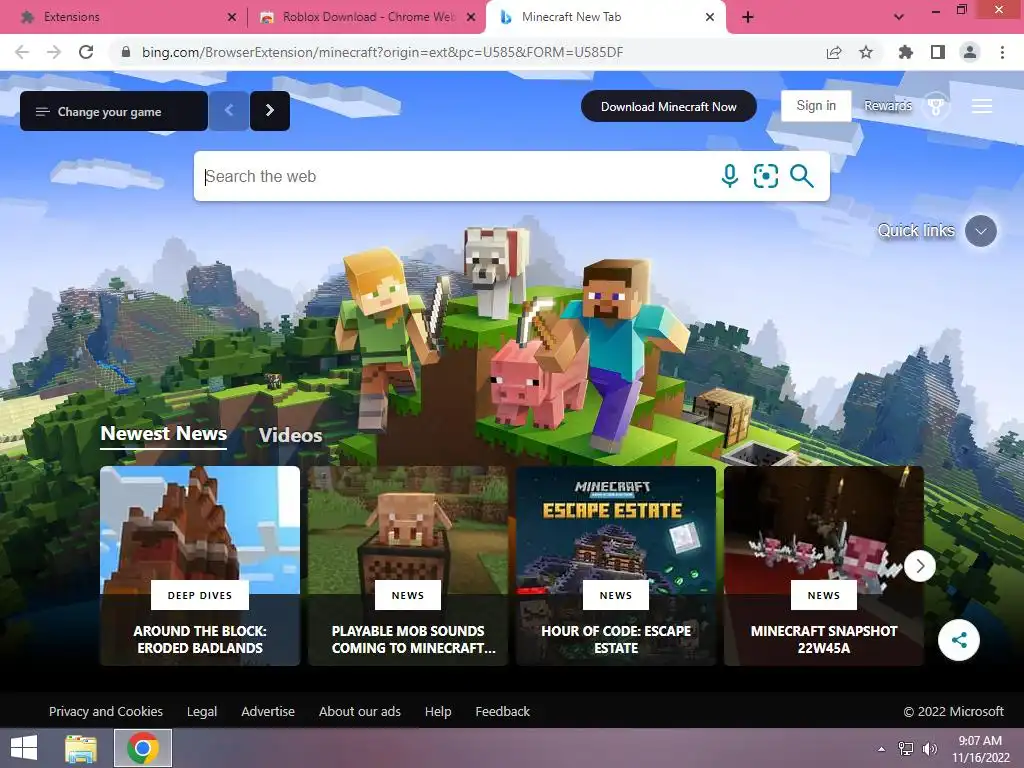Toggle the Chrome side panel icon
Screen dimensions: 1024x768
coord(938,52)
